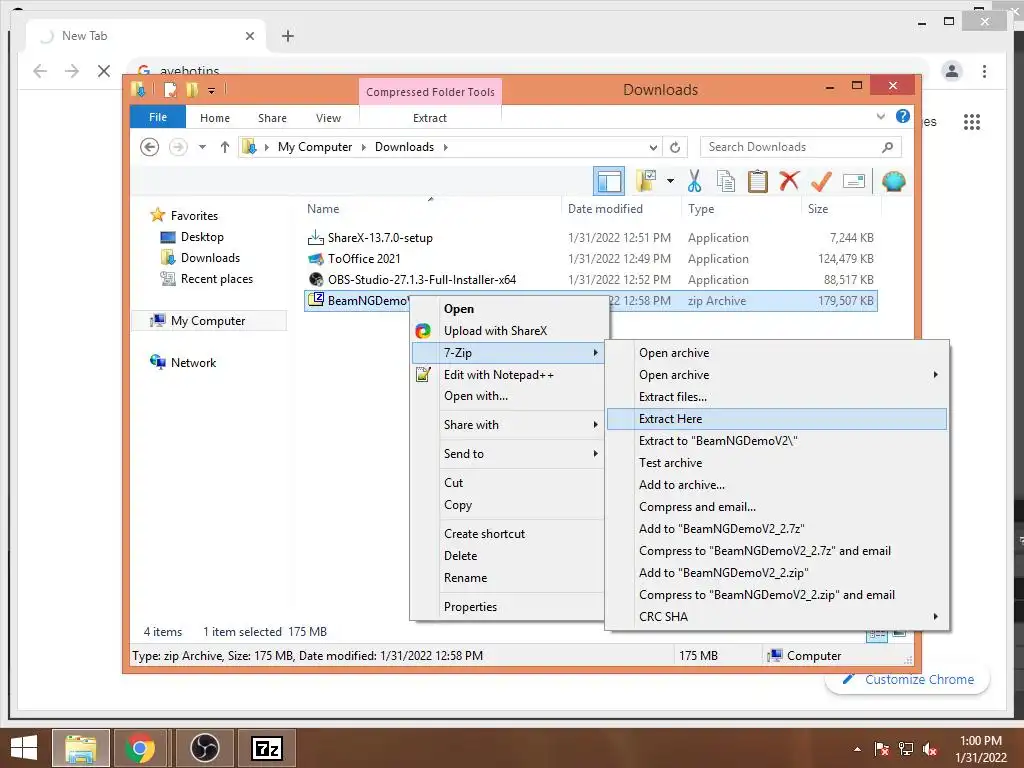Go up one folder level arrow
This screenshot has height=768, width=1024.
pos(225,147)
